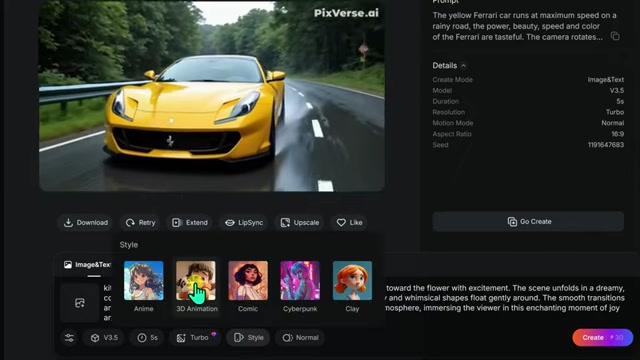Click the Go Create button
This screenshot has width=640, height=360.
click(x=528, y=222)
